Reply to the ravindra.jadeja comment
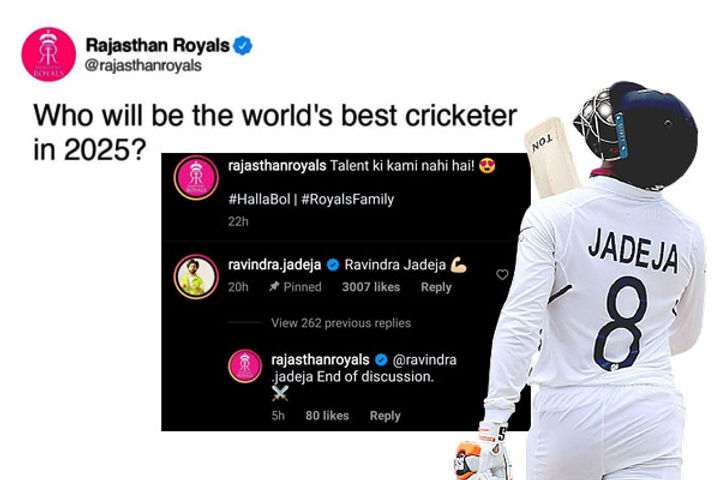The image size is (720, 480). pyautogui.click(x=436, y=287)
